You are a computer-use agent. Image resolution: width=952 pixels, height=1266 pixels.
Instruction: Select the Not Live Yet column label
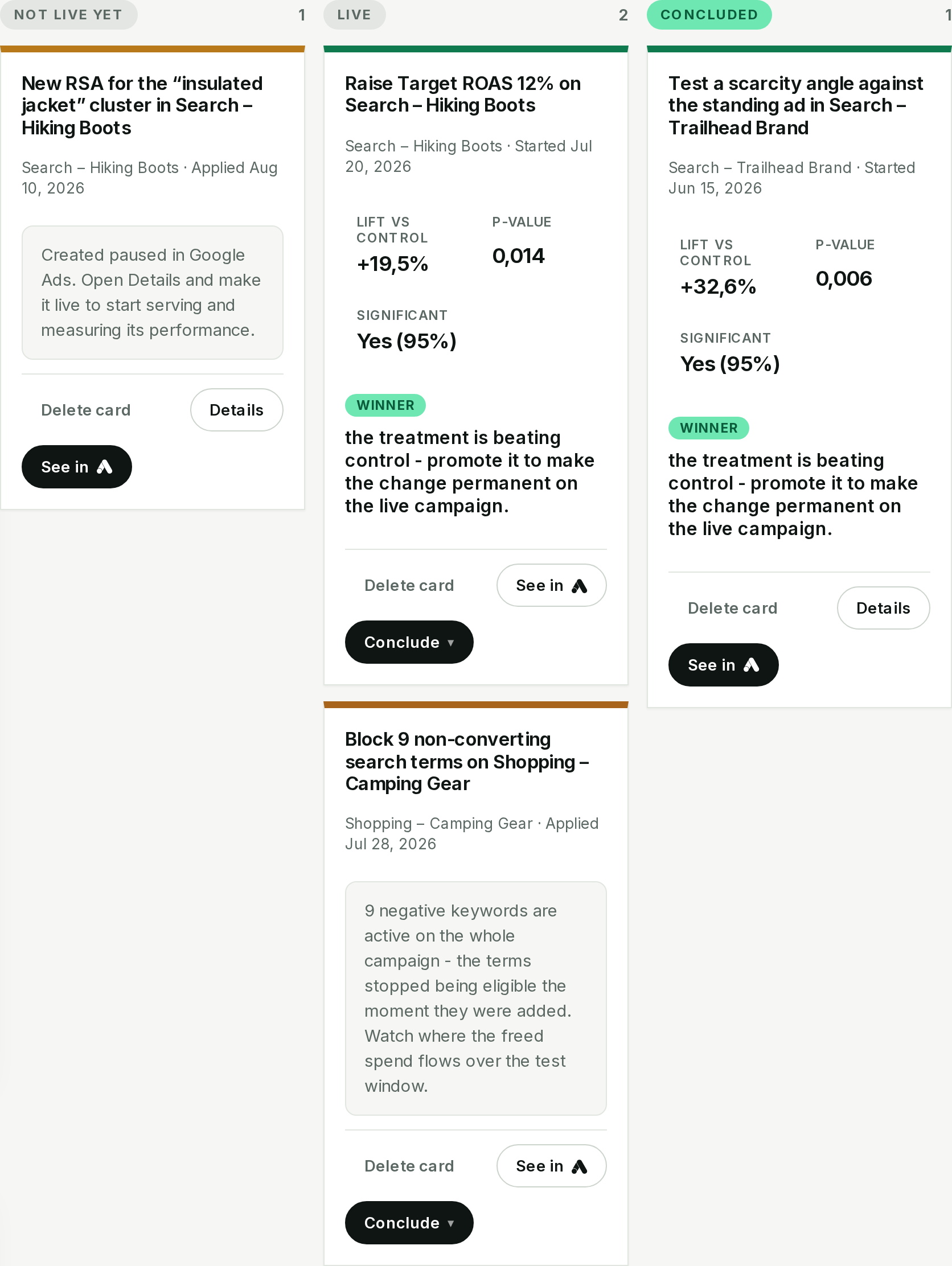pos(68,15)
